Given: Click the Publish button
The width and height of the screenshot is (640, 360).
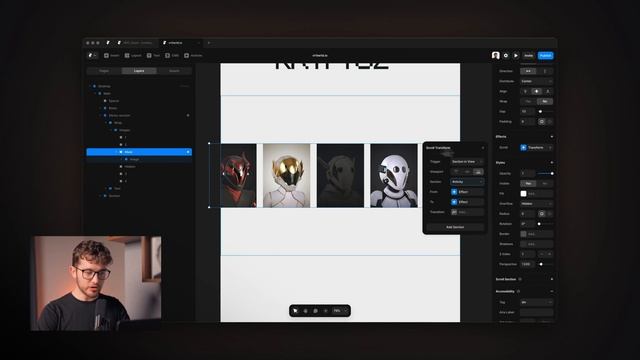Looking at the screenshot, I should [x=545, y=56].
